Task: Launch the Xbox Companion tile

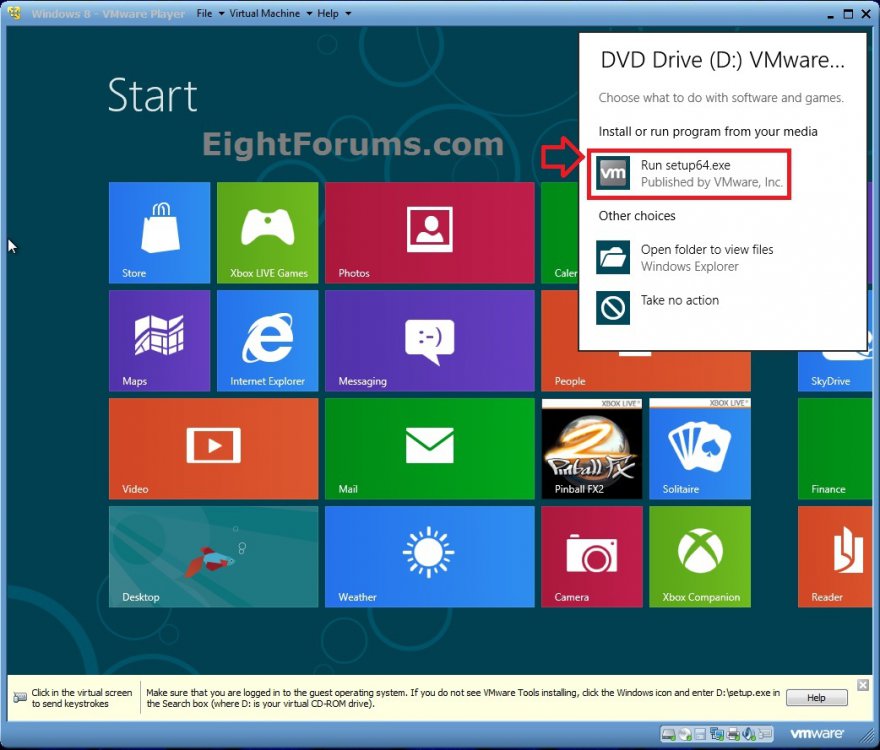Action: pyautogui.click(x=700, y=557)
